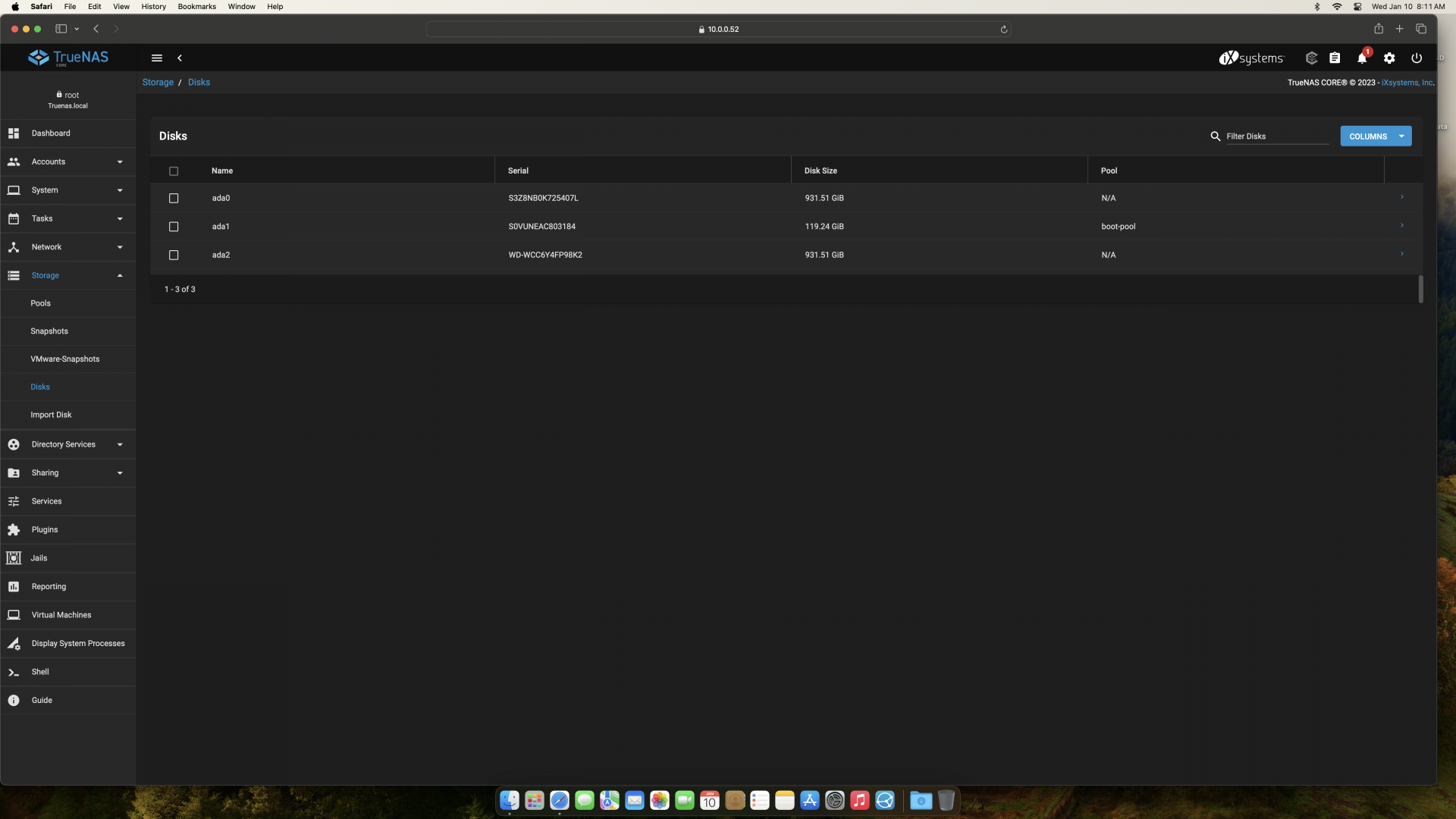
Task: Click serial S3Z8NB0K725407L
Action: coord(543,199)
